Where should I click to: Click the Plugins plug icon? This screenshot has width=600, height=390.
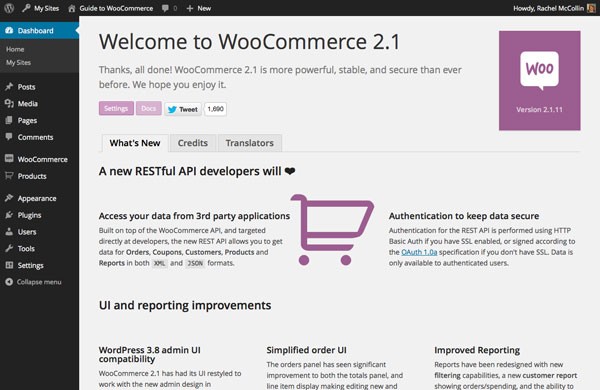pos(9,215)
